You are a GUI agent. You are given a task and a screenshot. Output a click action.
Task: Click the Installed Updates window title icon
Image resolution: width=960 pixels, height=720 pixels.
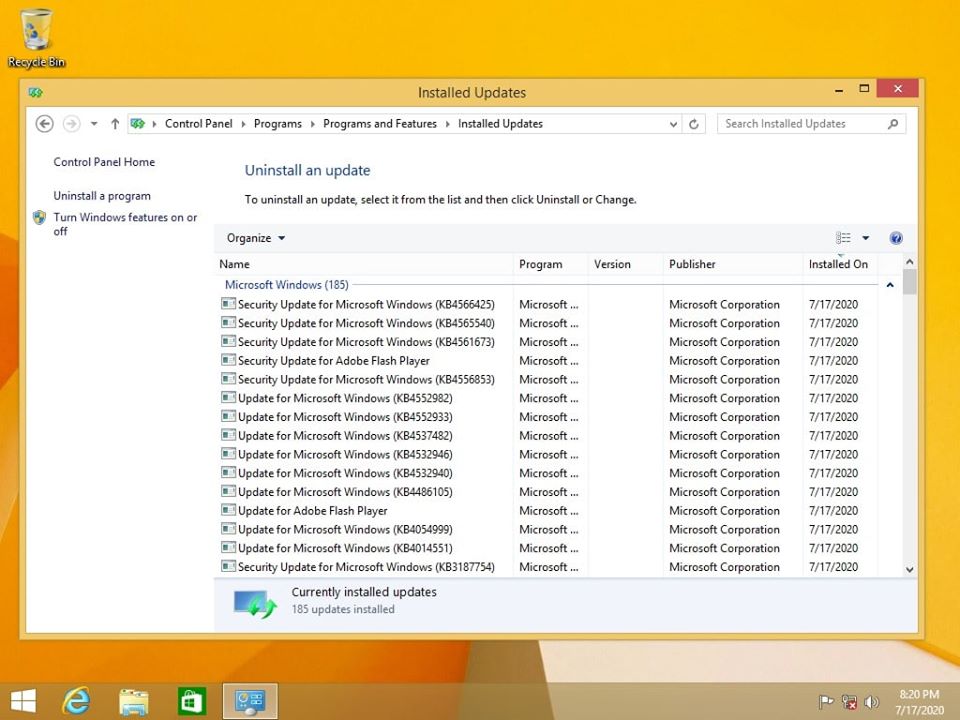pyautogui.click(x=36, y=92)
